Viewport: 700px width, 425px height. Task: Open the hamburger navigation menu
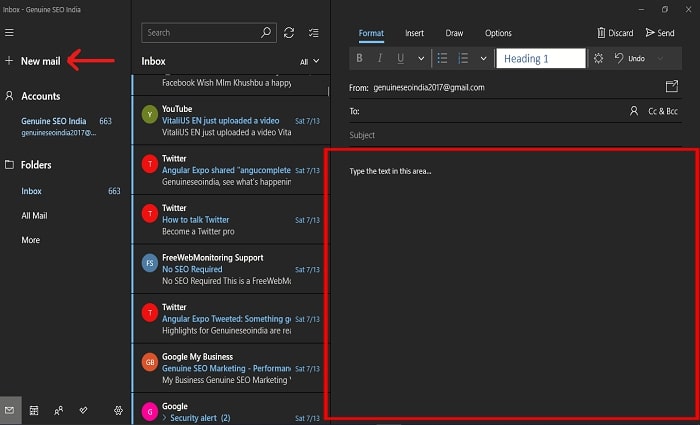click(9, 33)
